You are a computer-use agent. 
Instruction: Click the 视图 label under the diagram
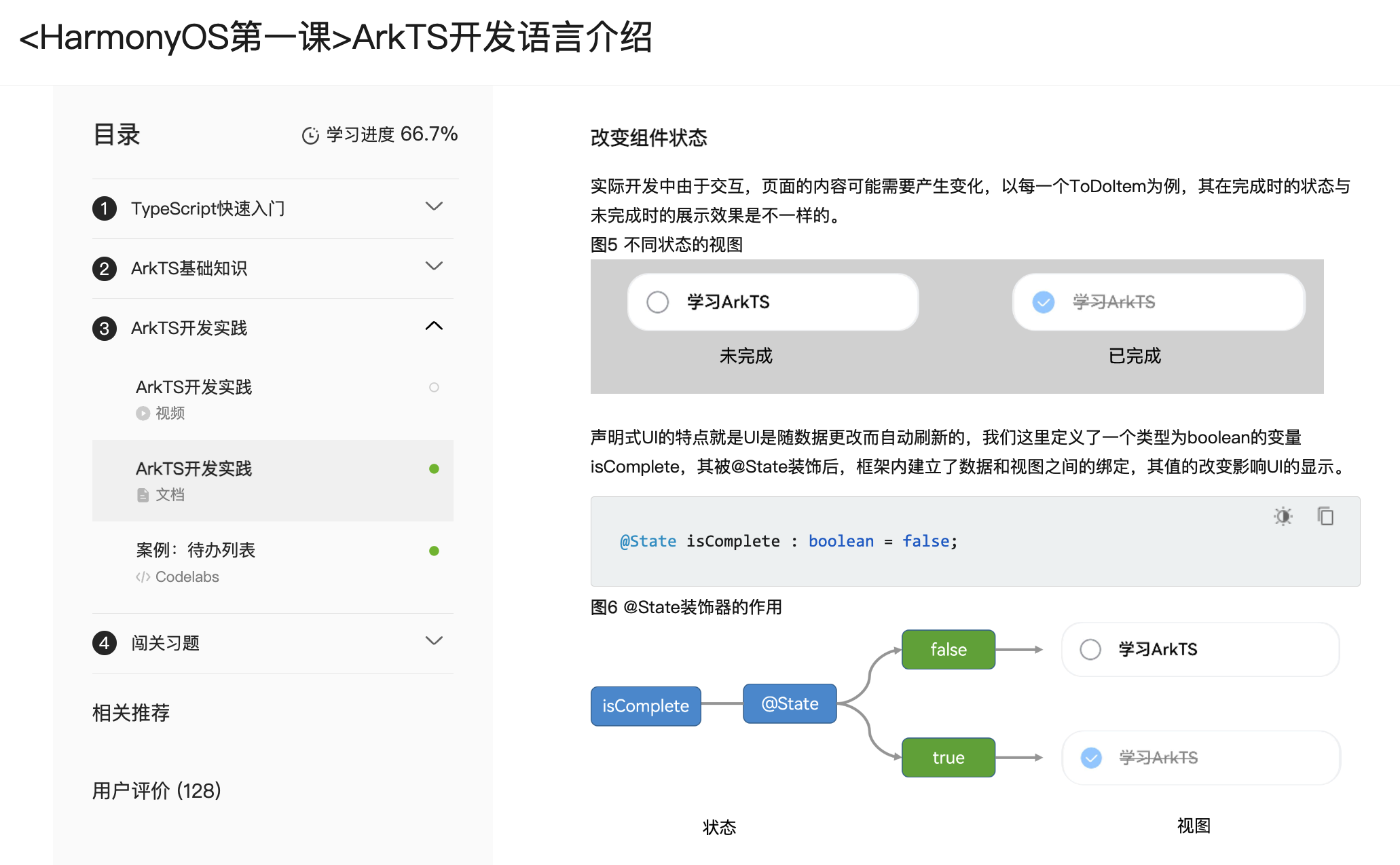click(1194, 826)
